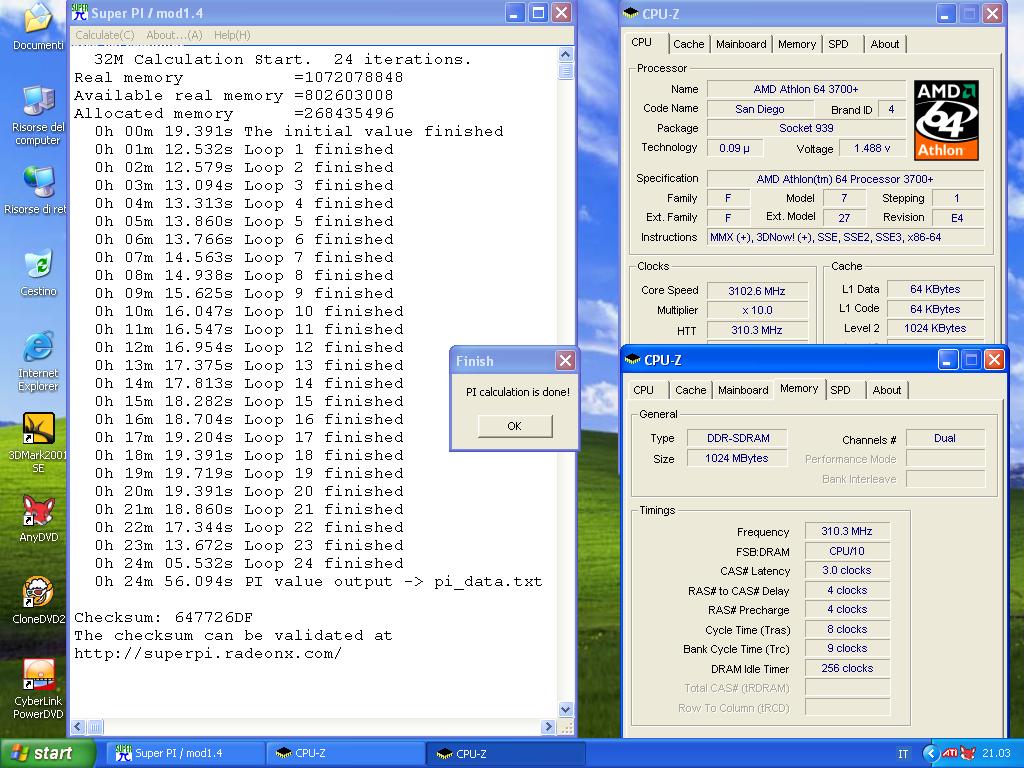Click the Voltage 1.488 v field

coord(872,148)
